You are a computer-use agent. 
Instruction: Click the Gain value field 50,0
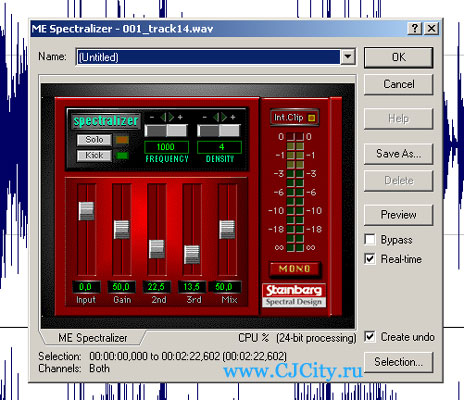121,287
